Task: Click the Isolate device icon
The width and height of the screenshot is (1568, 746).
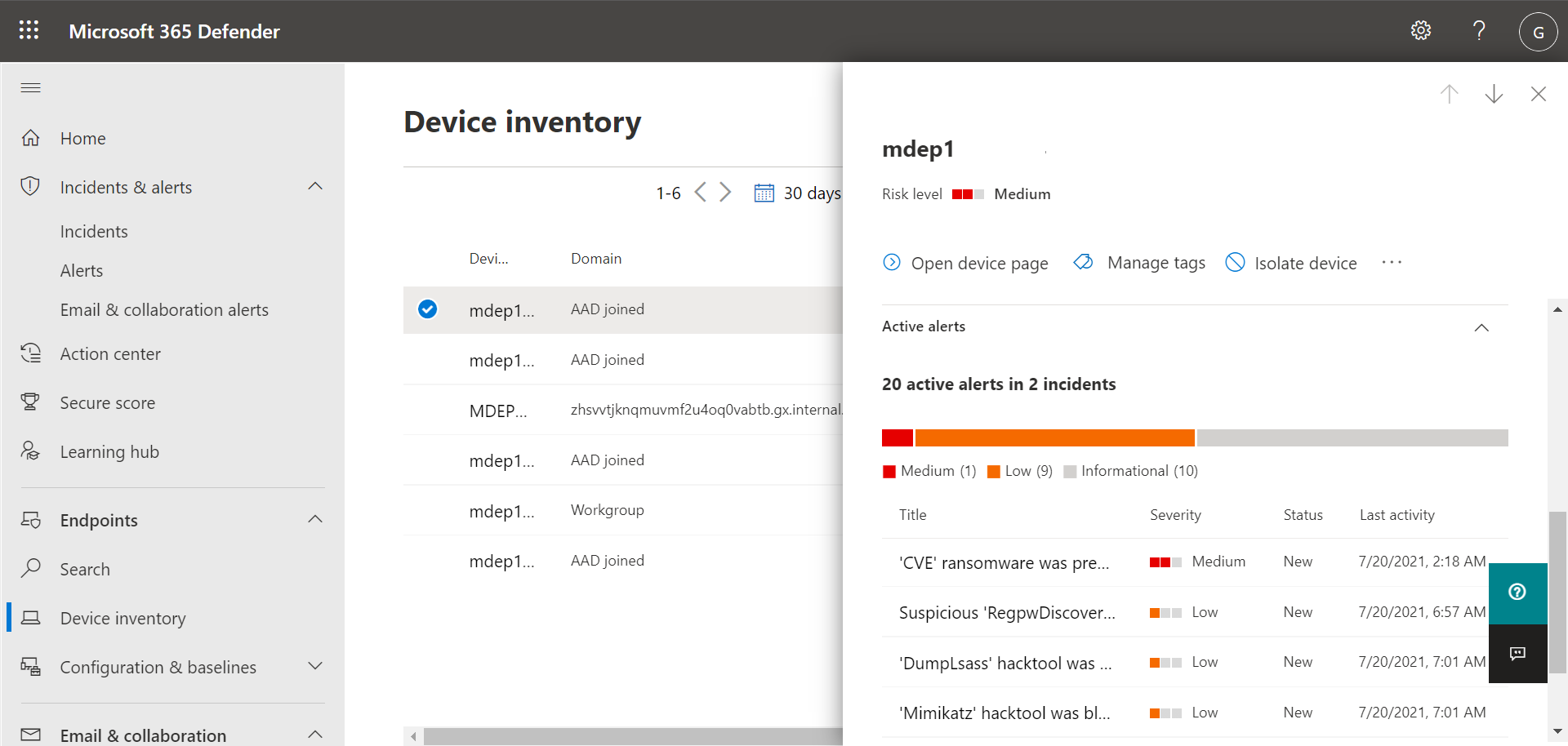Action: (1235, 262)
